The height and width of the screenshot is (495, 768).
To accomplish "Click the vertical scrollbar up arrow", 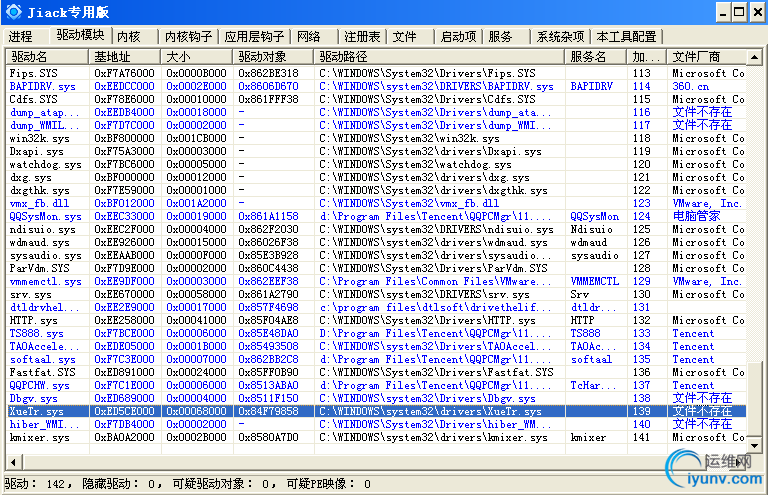I will [754, 57].
